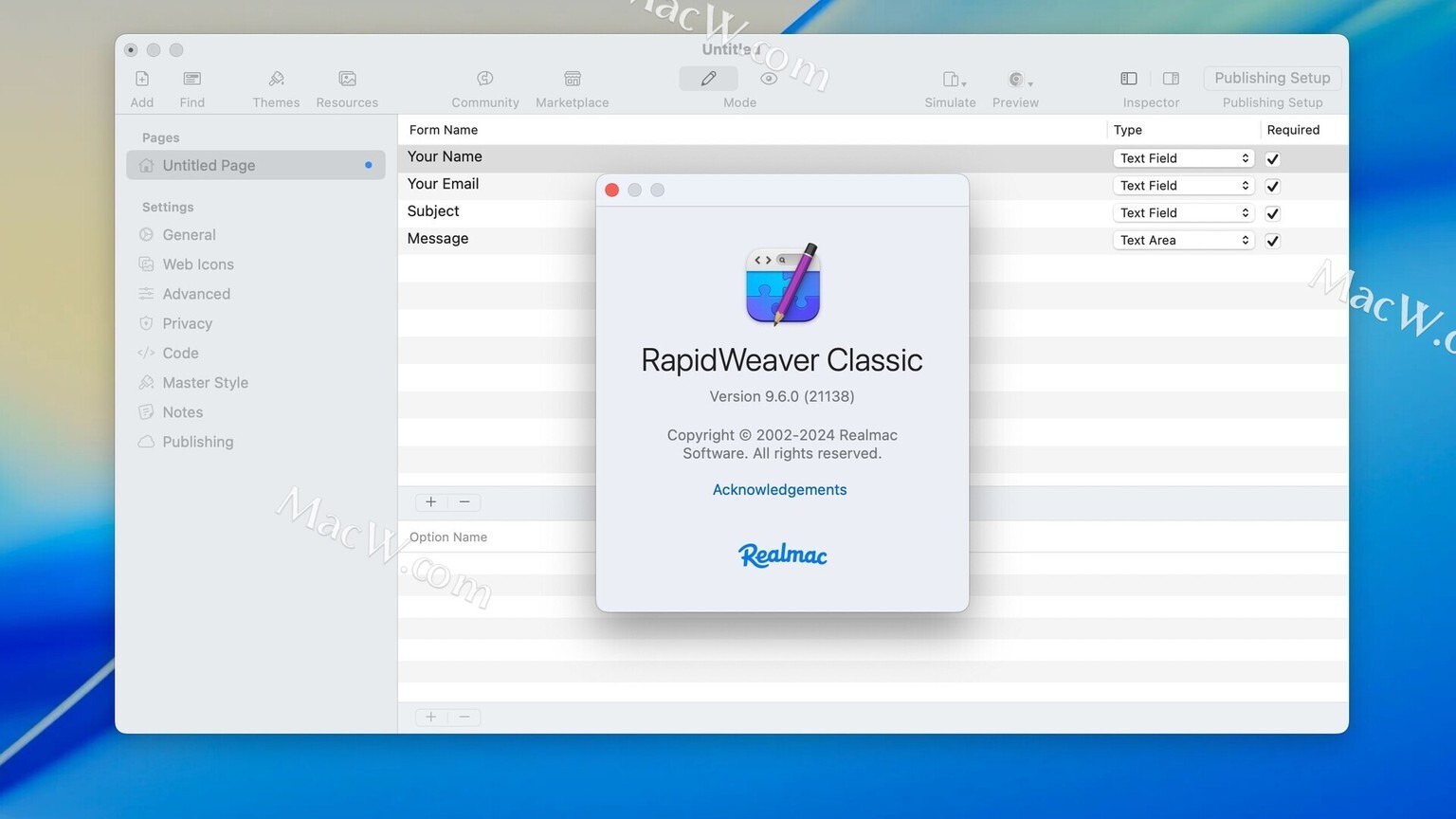Click the Web Icons sidebar icon

(x=146, y=264)
